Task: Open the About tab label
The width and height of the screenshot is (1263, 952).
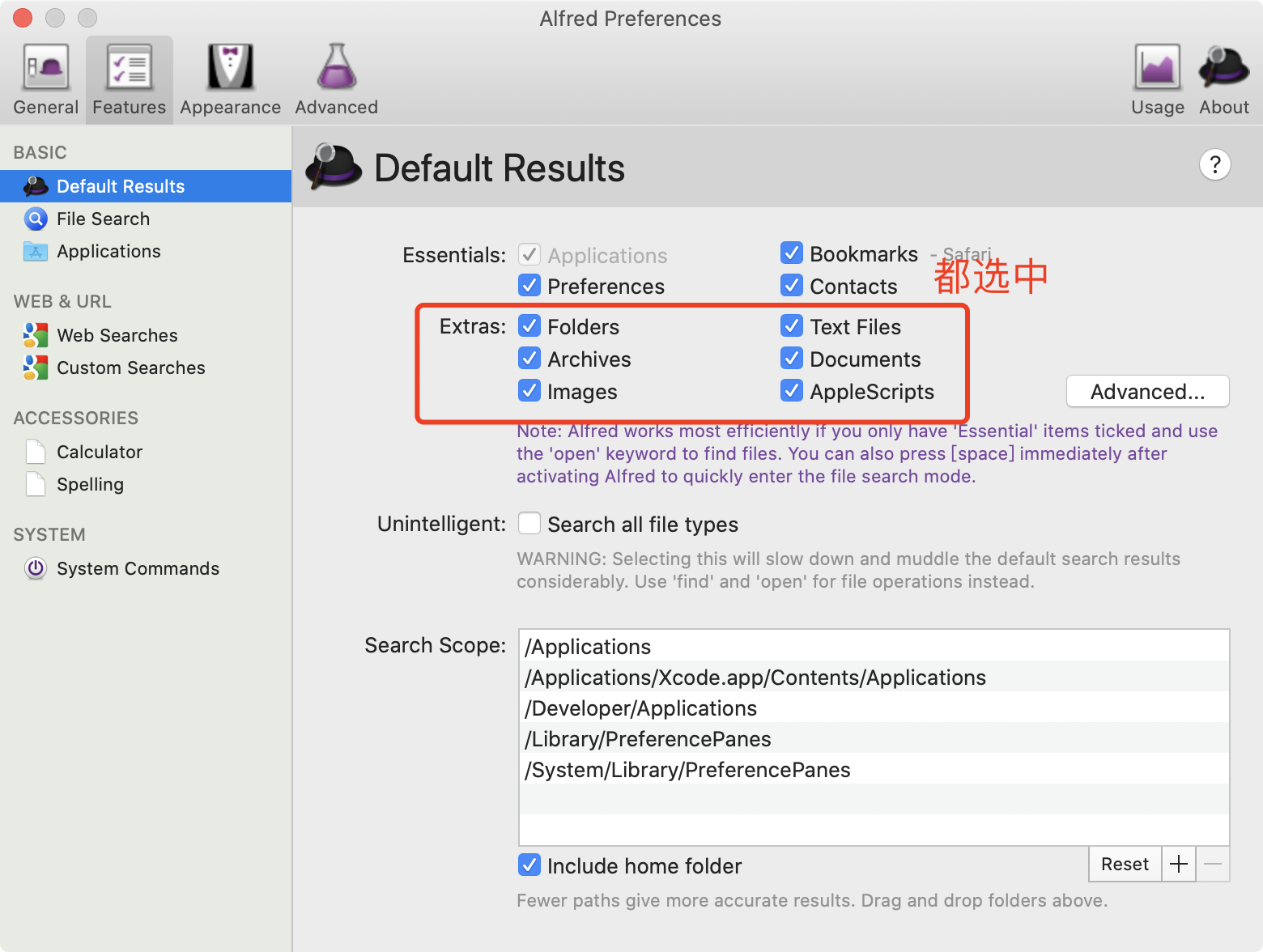Action: (1224, 107)
